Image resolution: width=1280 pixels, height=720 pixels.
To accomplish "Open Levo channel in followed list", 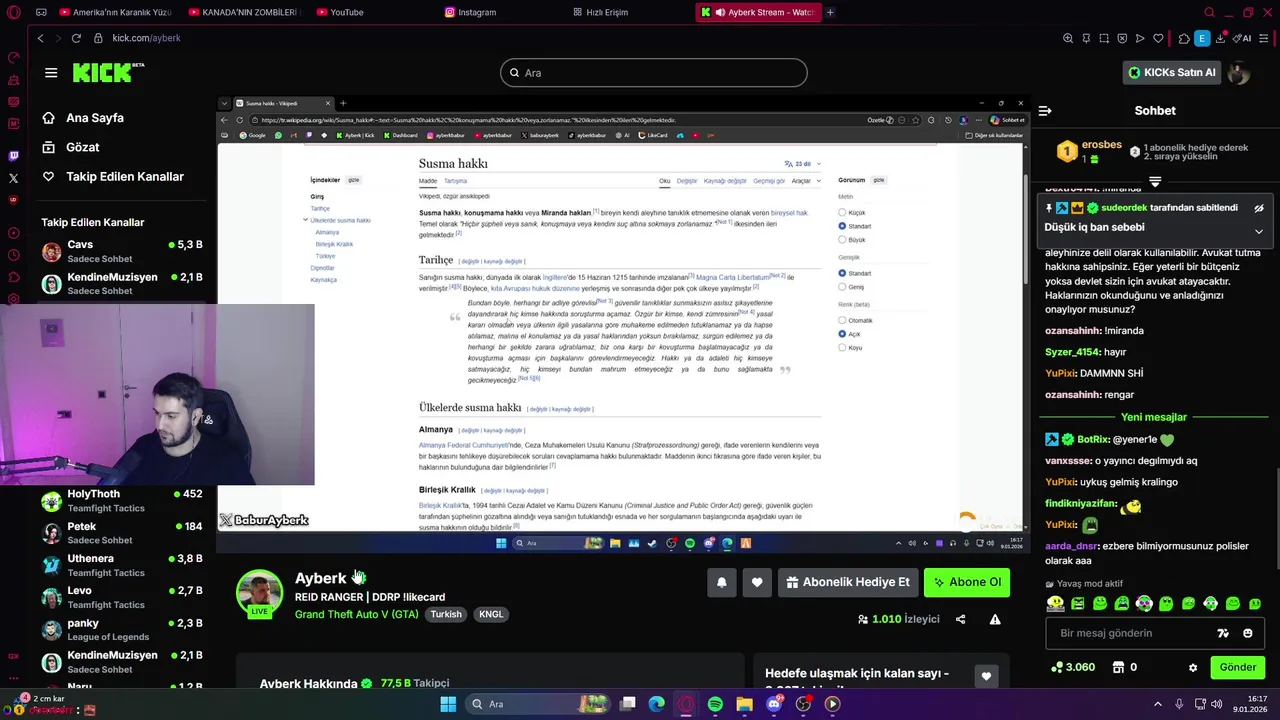I will (122, 597).
